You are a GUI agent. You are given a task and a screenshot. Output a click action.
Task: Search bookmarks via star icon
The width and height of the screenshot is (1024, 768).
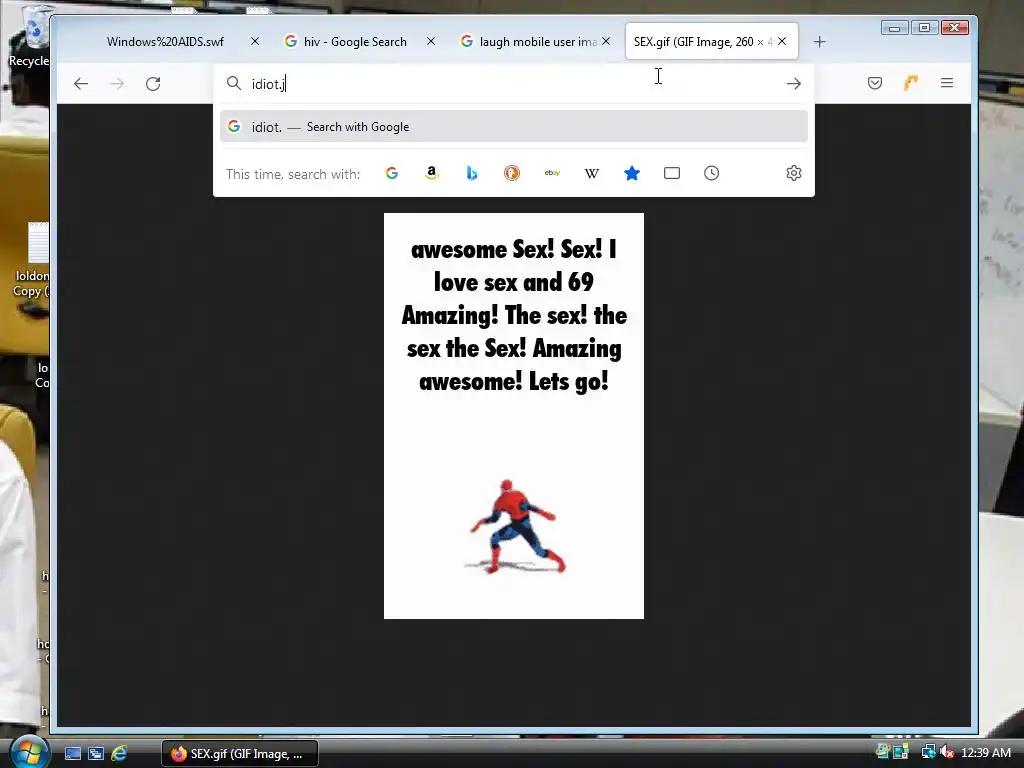(632, 173)
